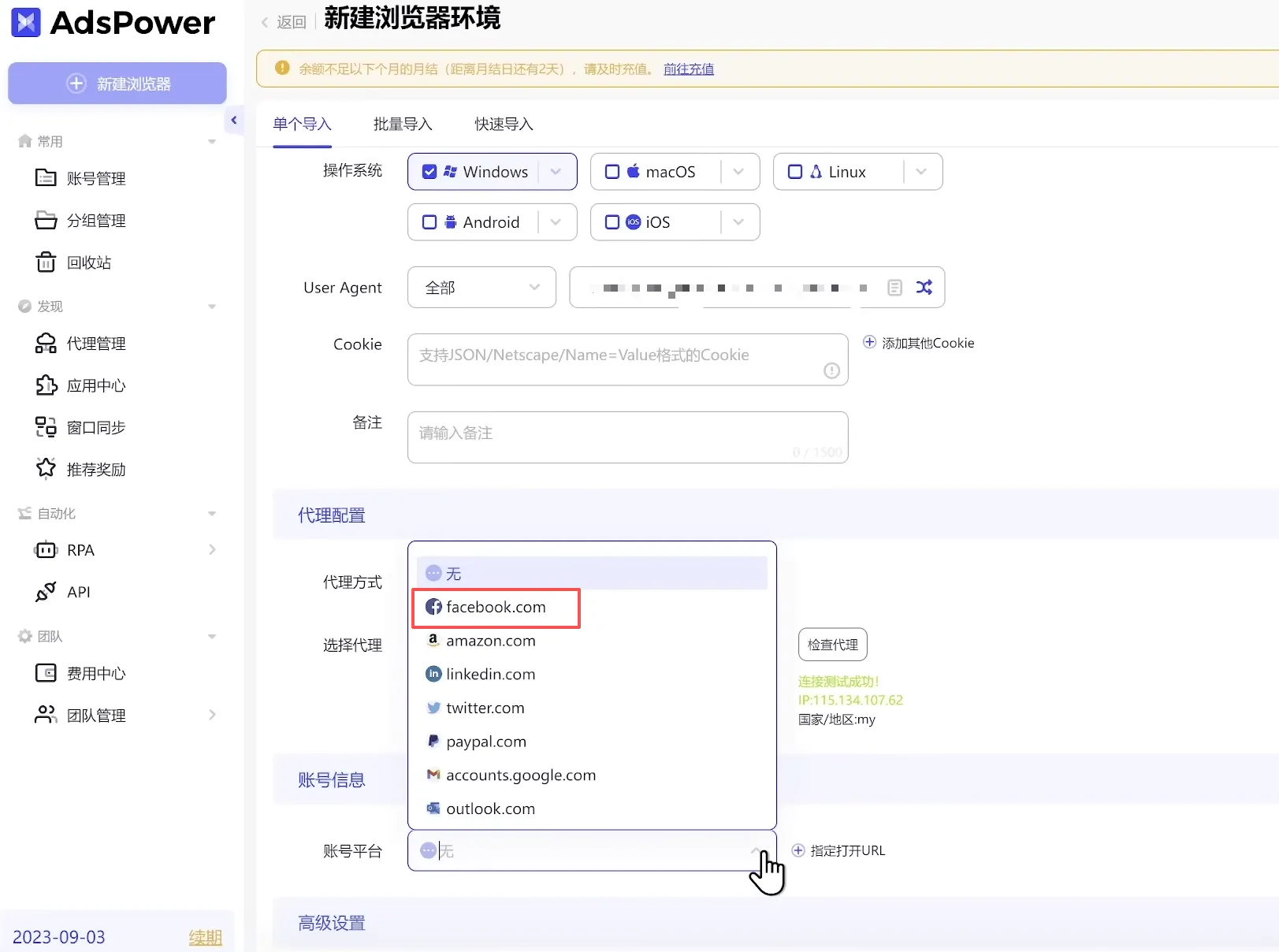
Task: Open the 前往充值 recharge link
Action: coord(689,69)
